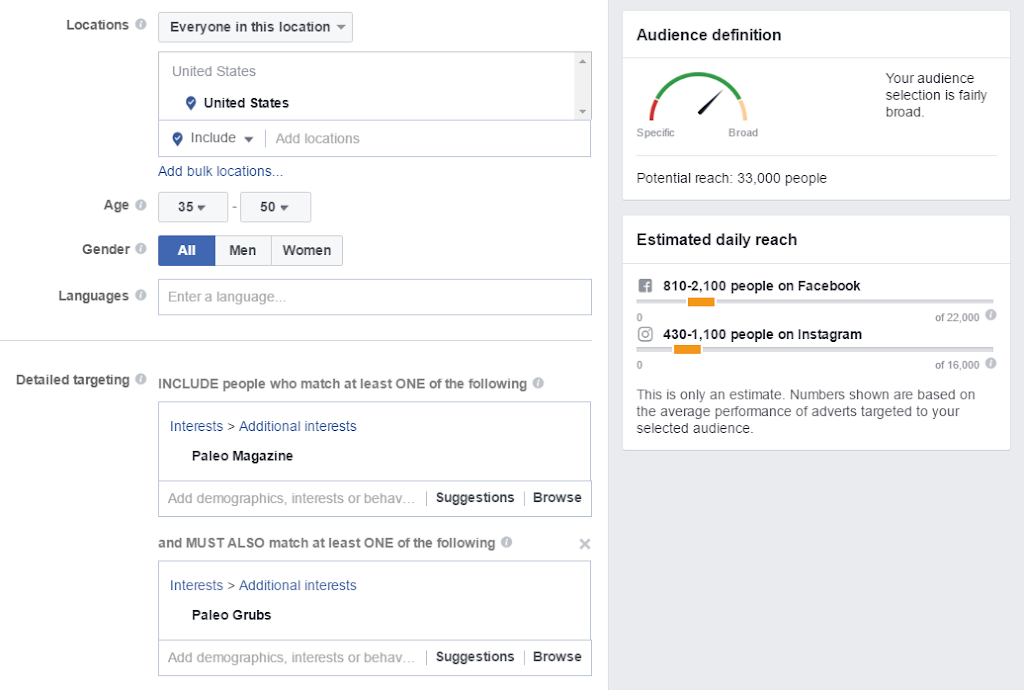Click the pin icon beside Include
The width and height of the screenshot is (1024, 690).
[x=177, y=138]
